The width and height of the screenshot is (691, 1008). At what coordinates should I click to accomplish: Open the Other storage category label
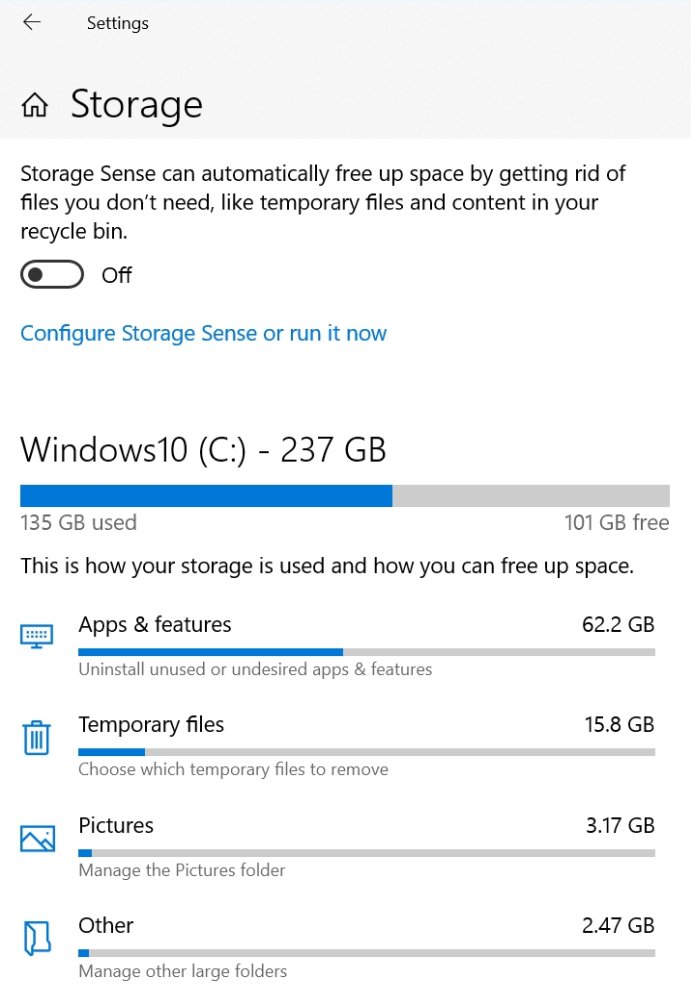tap(106, 926)
